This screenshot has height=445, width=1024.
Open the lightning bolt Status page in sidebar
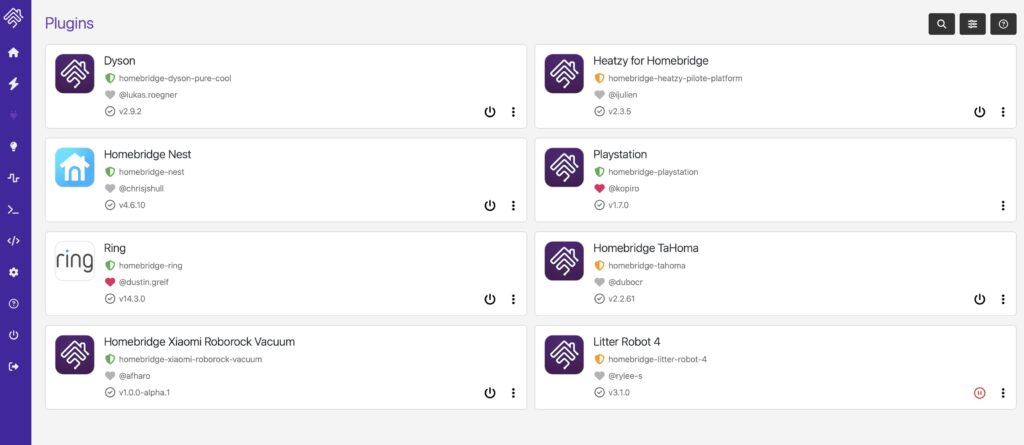tap(13, 84)
